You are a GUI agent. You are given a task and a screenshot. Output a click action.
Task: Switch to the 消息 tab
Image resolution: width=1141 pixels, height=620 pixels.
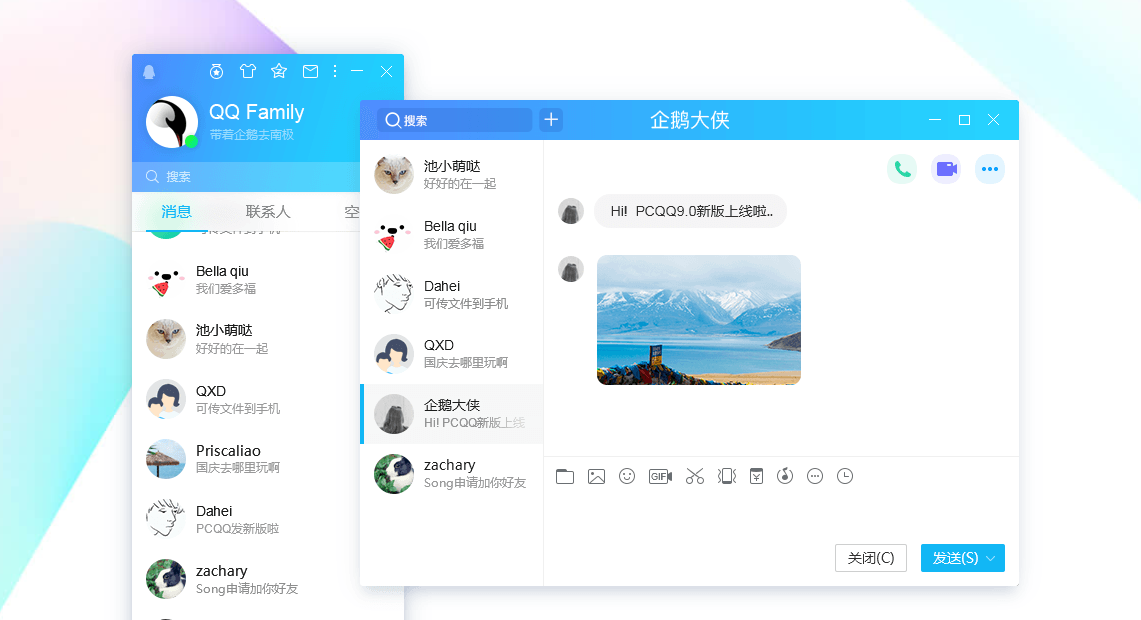tap(176, 212)
